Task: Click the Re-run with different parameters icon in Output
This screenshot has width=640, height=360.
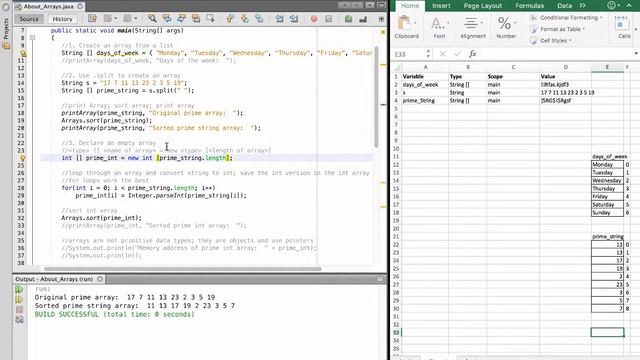Action: pyautogui.click(x=19, y=300)
